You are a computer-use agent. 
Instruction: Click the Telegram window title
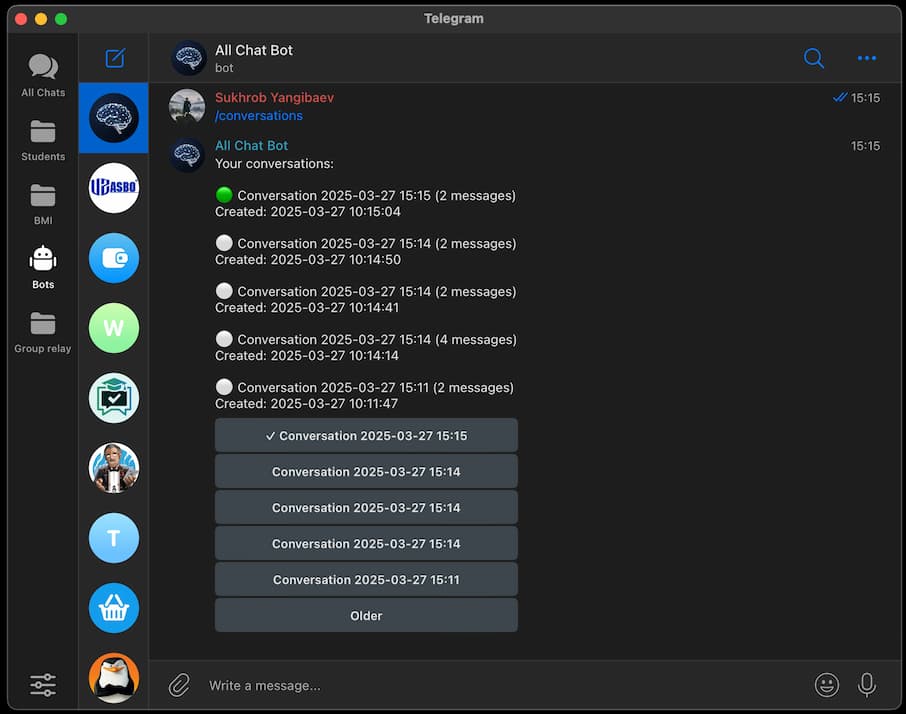454,18
